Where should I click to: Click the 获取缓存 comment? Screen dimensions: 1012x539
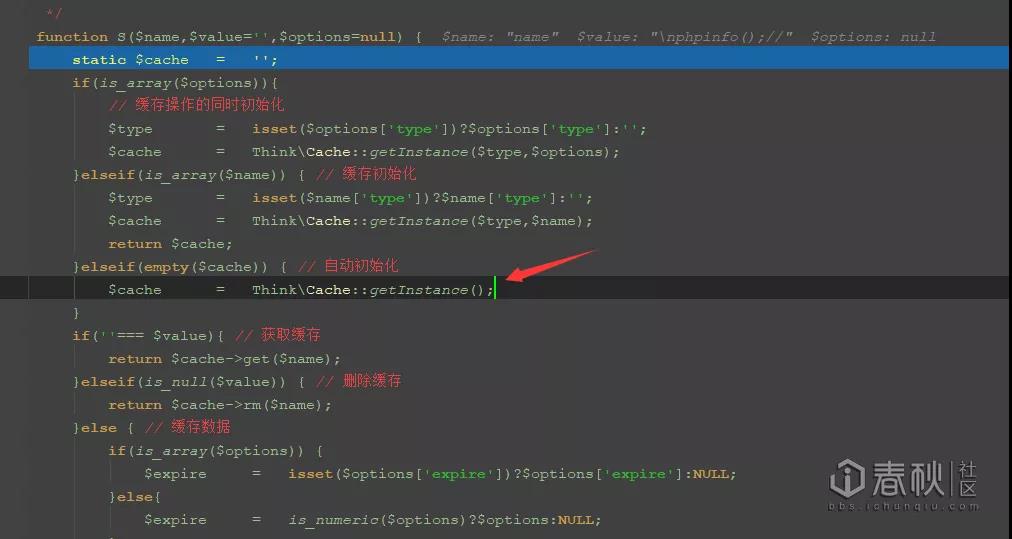[x=278, y=335]
